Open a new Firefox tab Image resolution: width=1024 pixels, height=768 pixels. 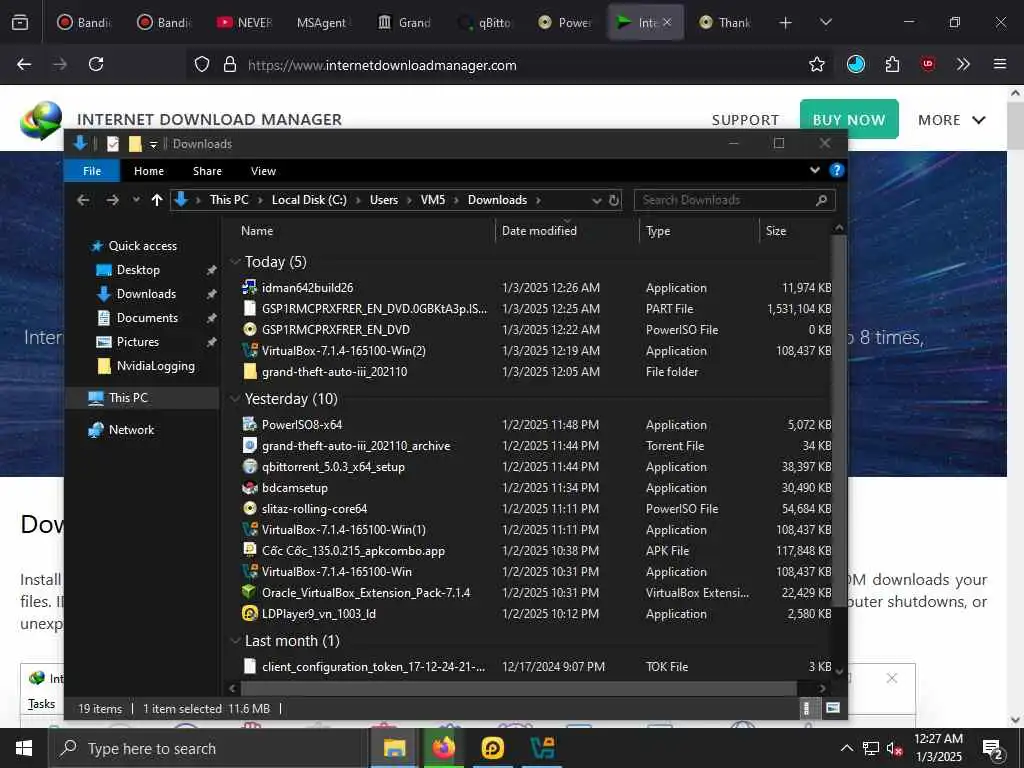[786, 23]
